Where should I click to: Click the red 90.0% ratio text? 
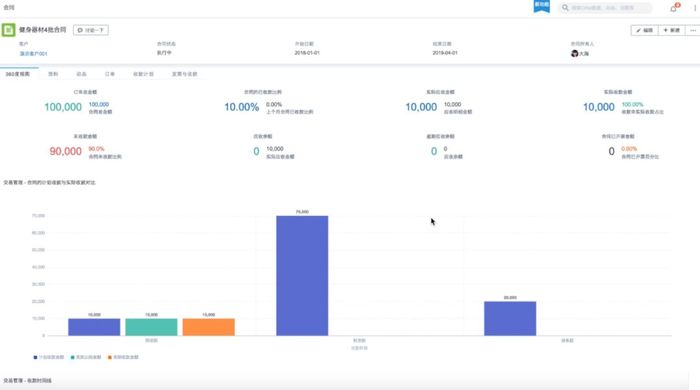(x=96, y=149)
